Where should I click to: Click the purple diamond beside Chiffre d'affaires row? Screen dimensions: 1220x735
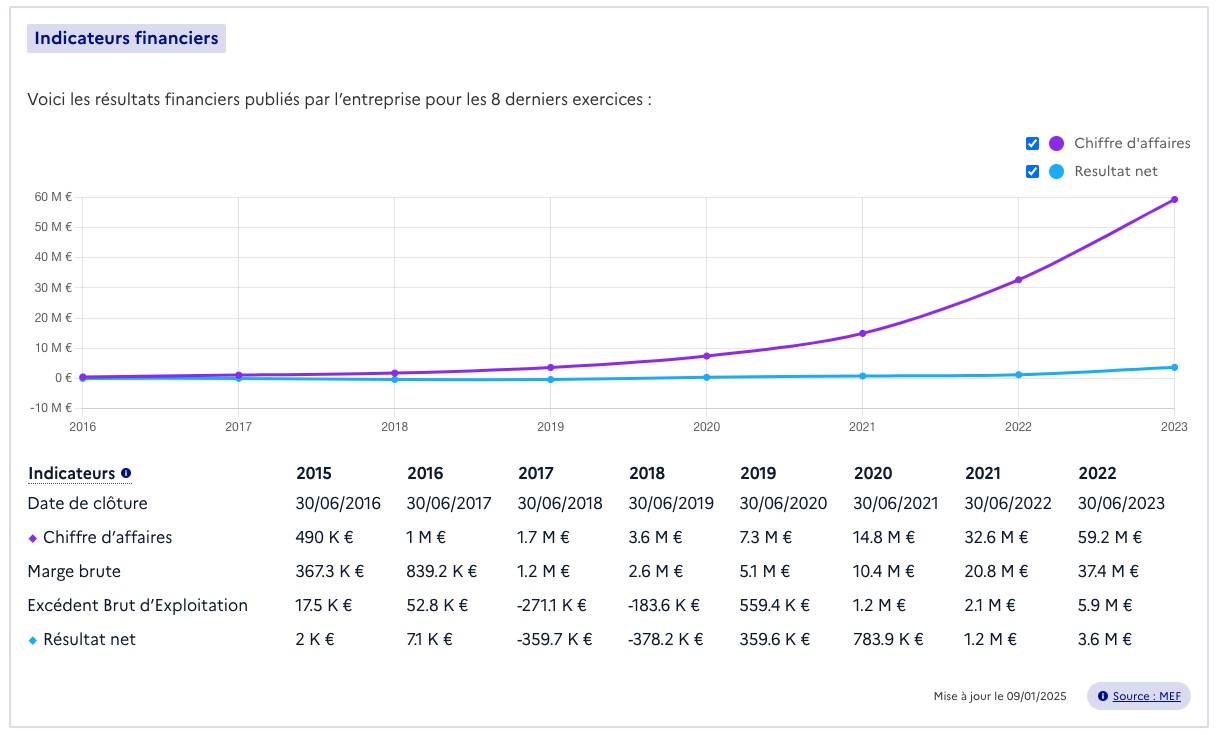pyautogui.click(x=33, y=538)
